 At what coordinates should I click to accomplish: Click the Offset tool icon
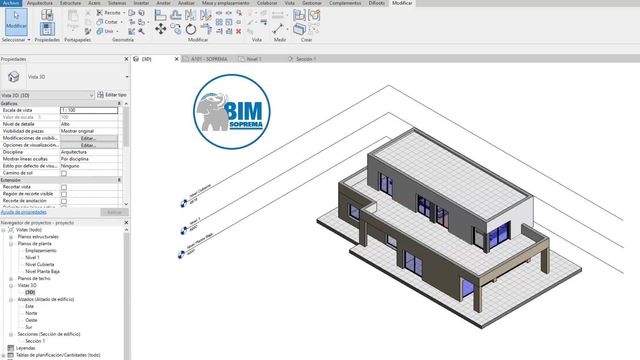coord(176,15)
